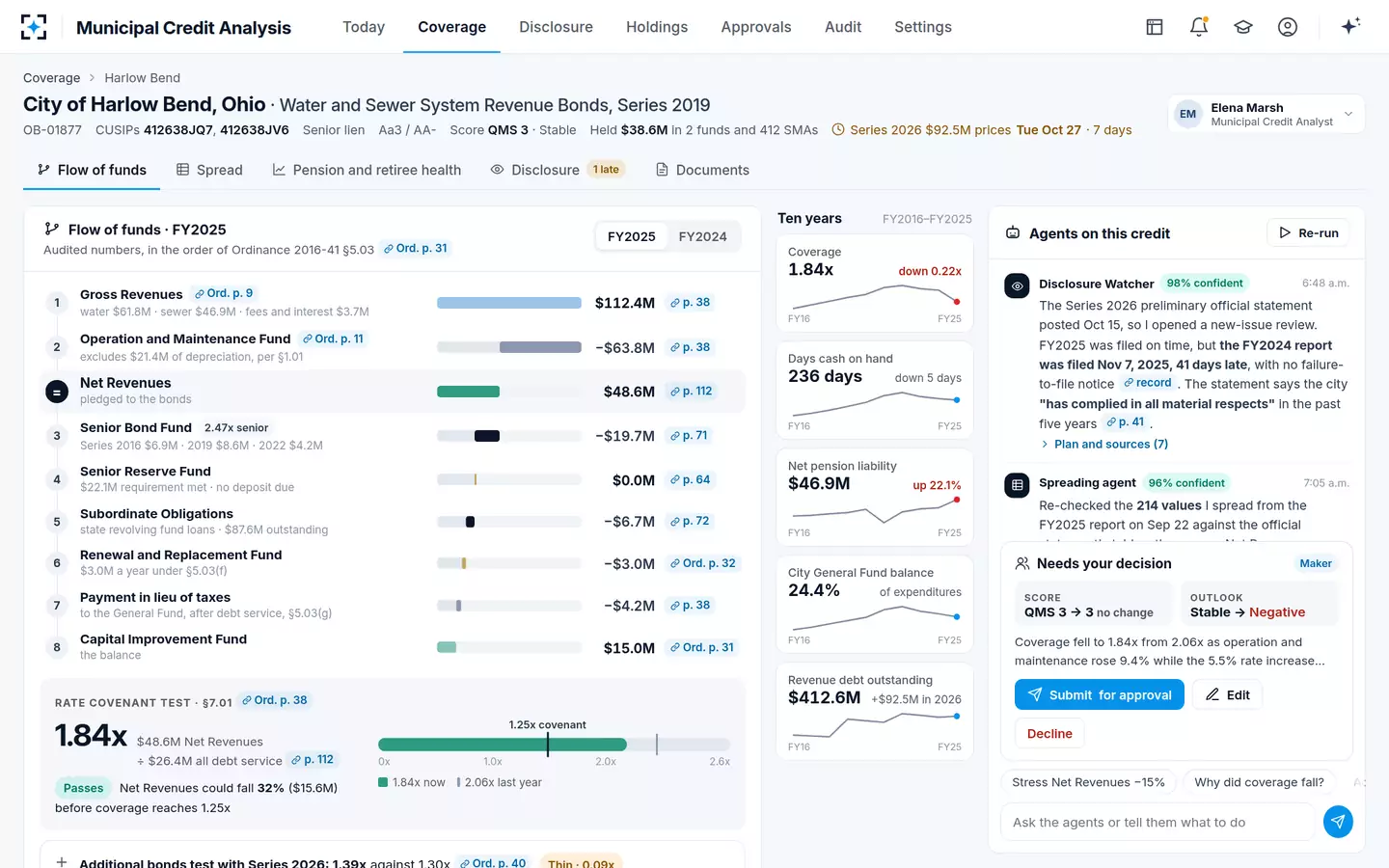Switch flow of funds to FY2024
Viewport: 1389px width, 868px height.
pos(702,236)
